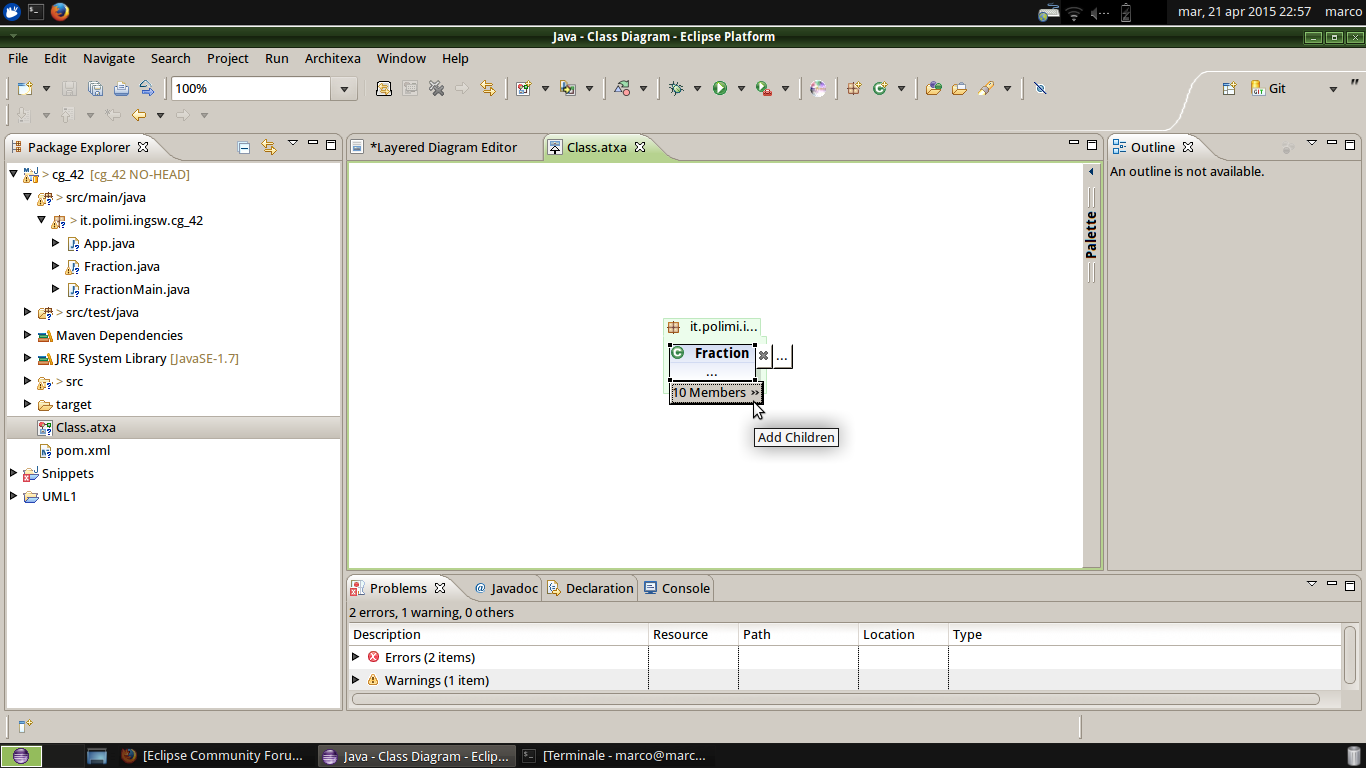The width and height of the screenshot is (1366, 768).
Task: Click the Debug bug toolbar icon
Action: pos(677,88)
